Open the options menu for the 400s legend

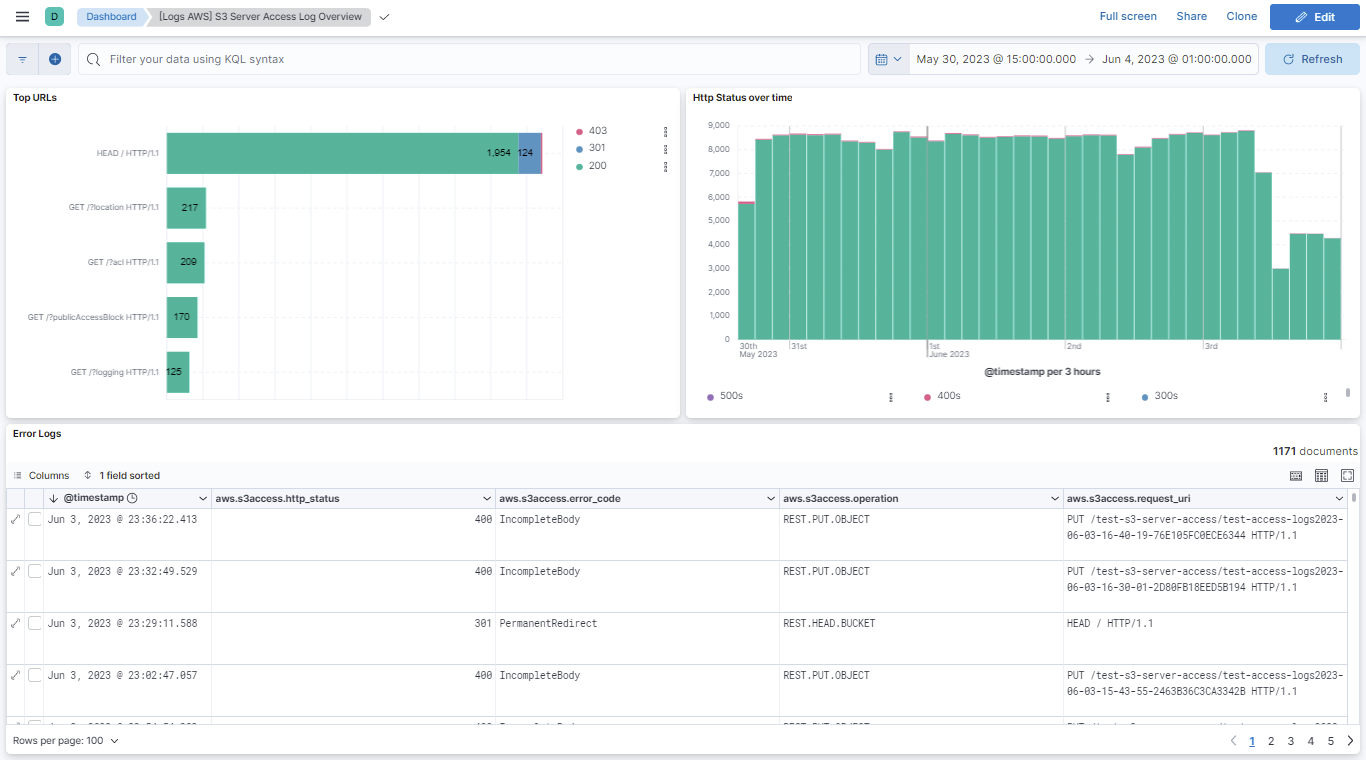point(1107,396)
